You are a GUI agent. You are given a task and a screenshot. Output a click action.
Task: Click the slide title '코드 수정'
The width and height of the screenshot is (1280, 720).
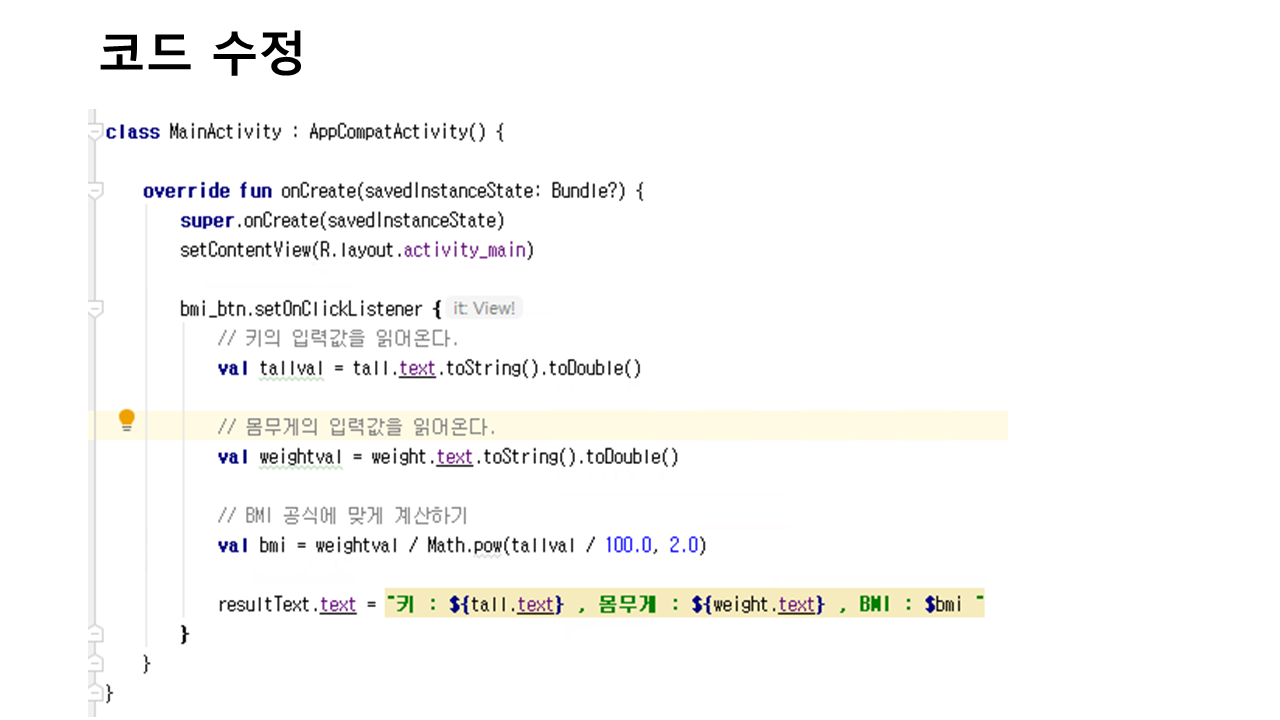tap(201, 53)
